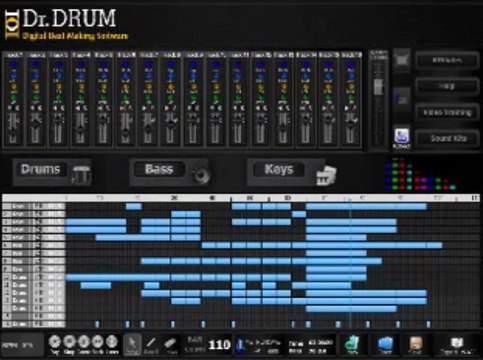Click the green knob on Track 5

pos(104,99)
